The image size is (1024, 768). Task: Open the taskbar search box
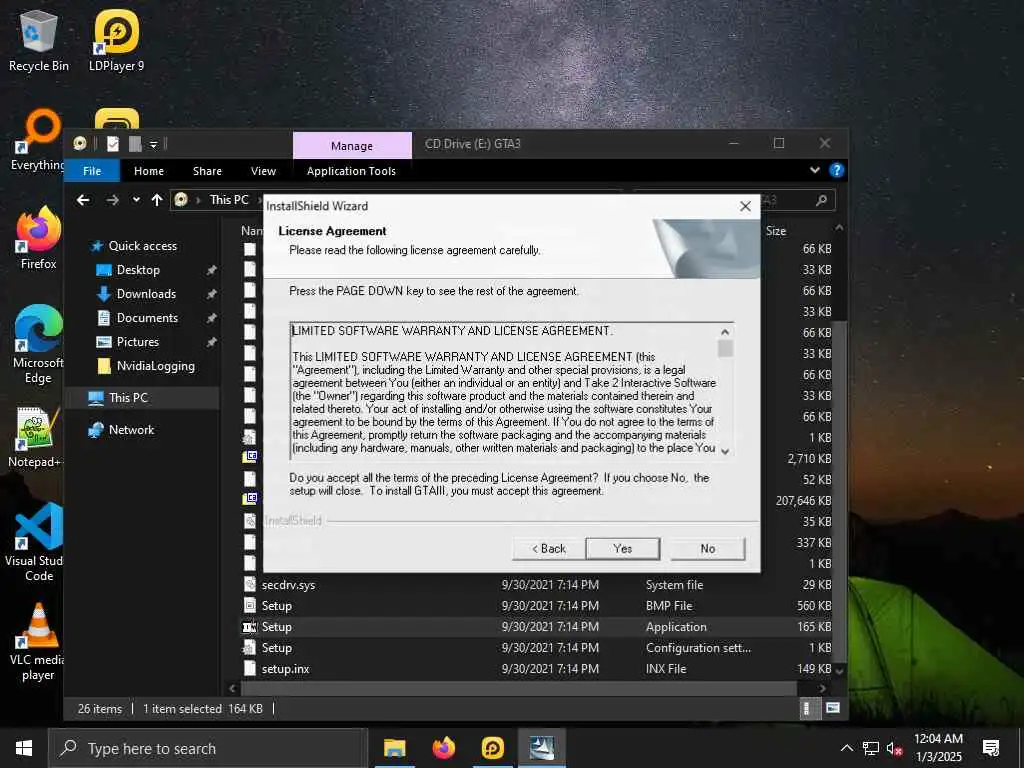pos(208,748)
